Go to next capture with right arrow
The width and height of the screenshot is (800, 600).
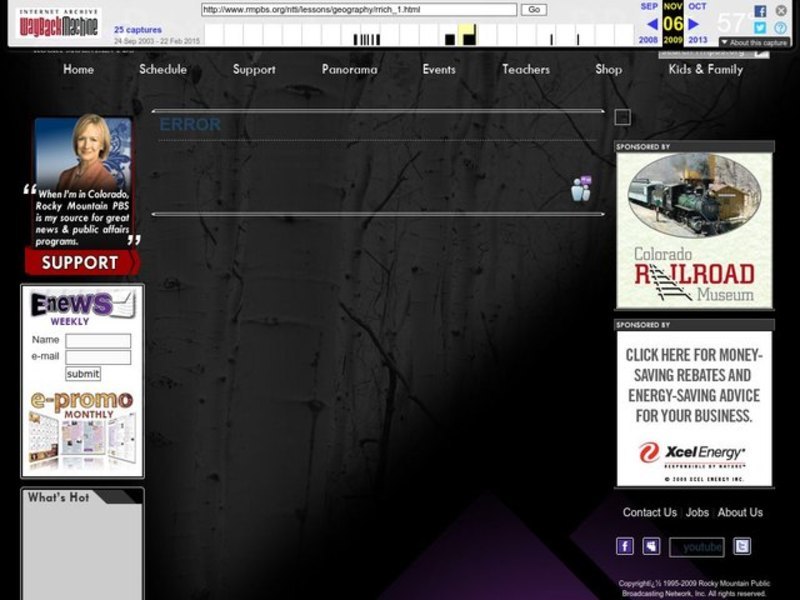click(x=694, y=23)
